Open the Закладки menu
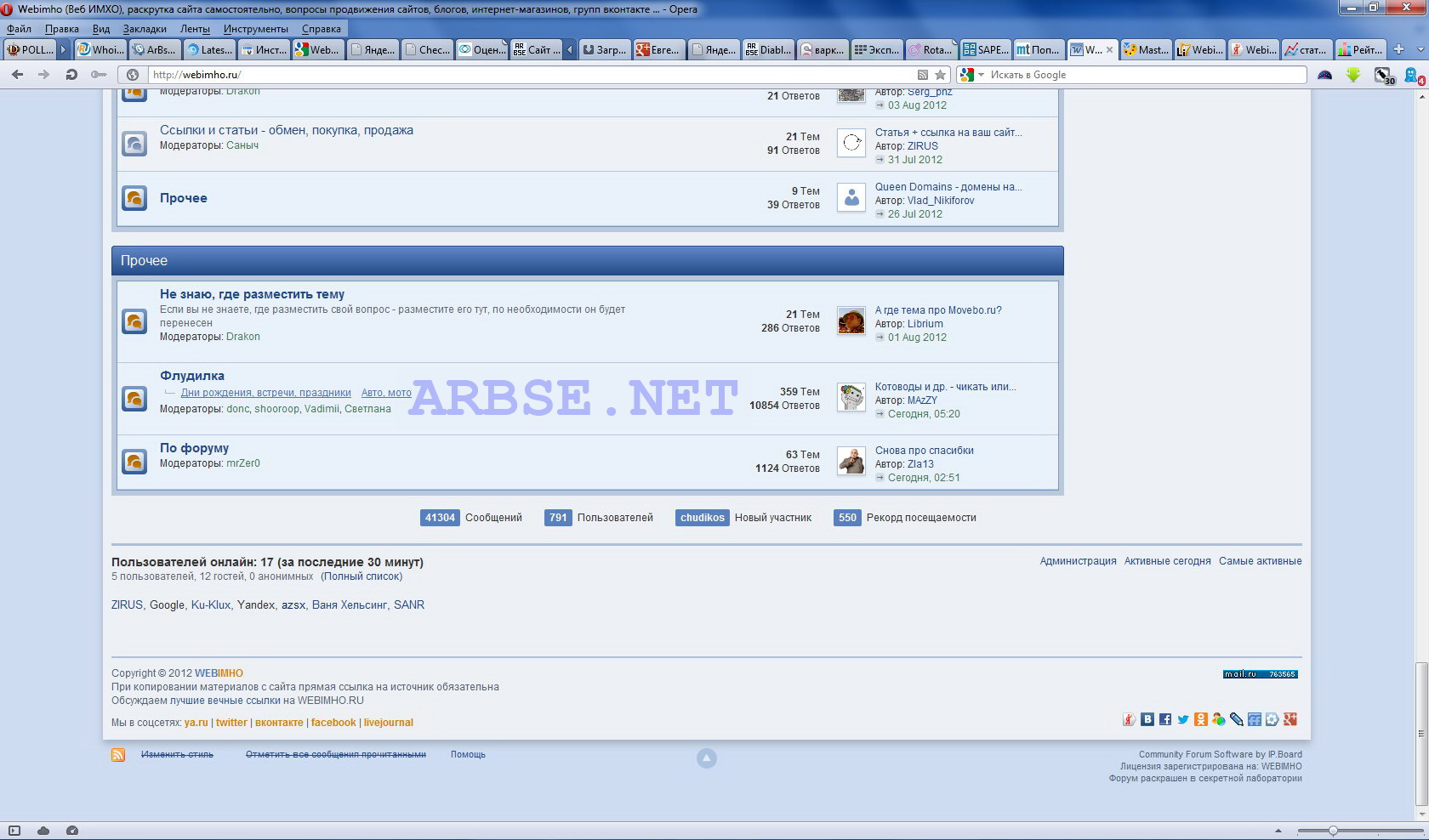This screenshot has width=1429, height=840. (x=145, y=29)
